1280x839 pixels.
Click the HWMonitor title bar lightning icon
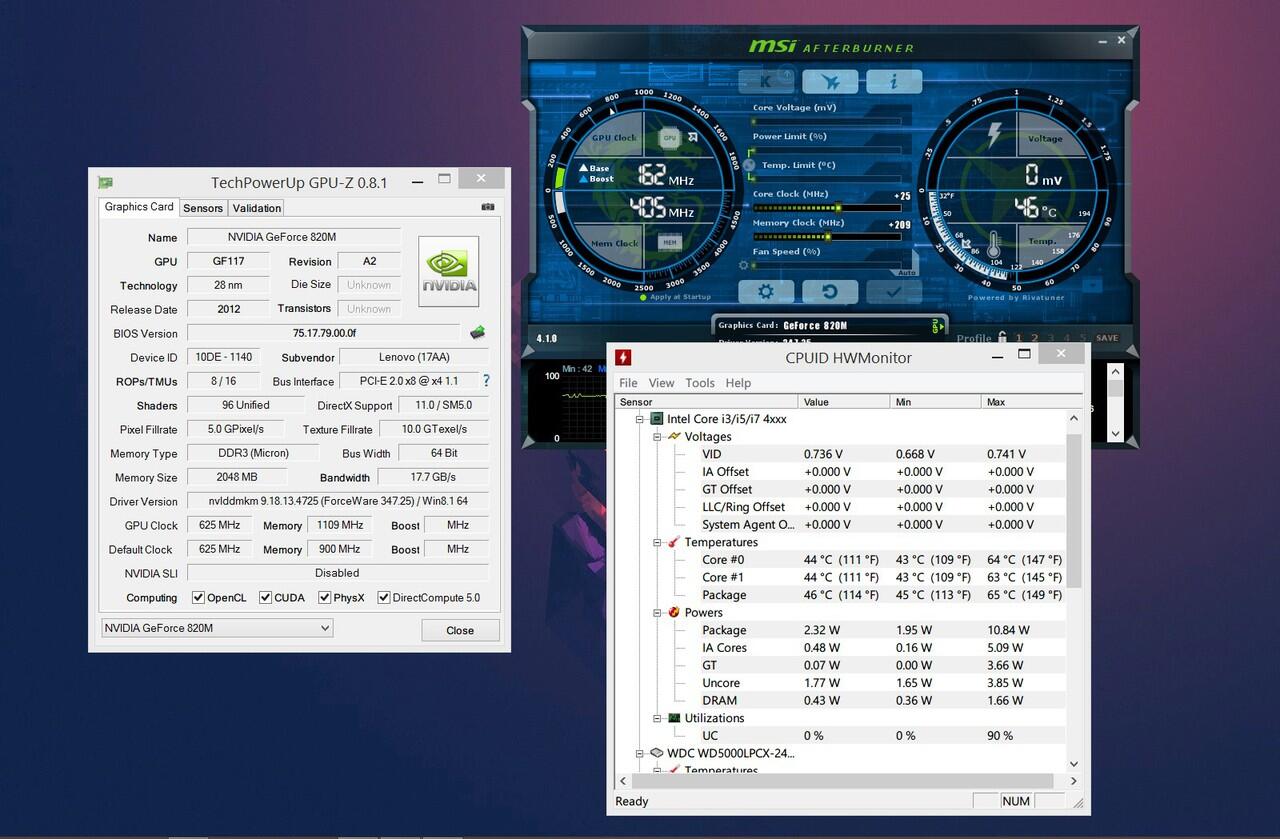tap(623, 357)
